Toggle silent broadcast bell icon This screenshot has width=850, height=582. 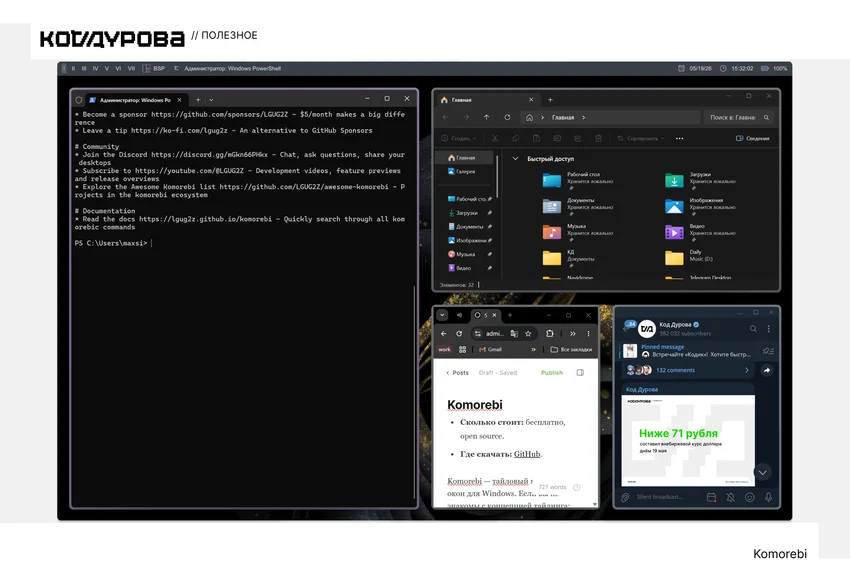click(x=731, y=497)
